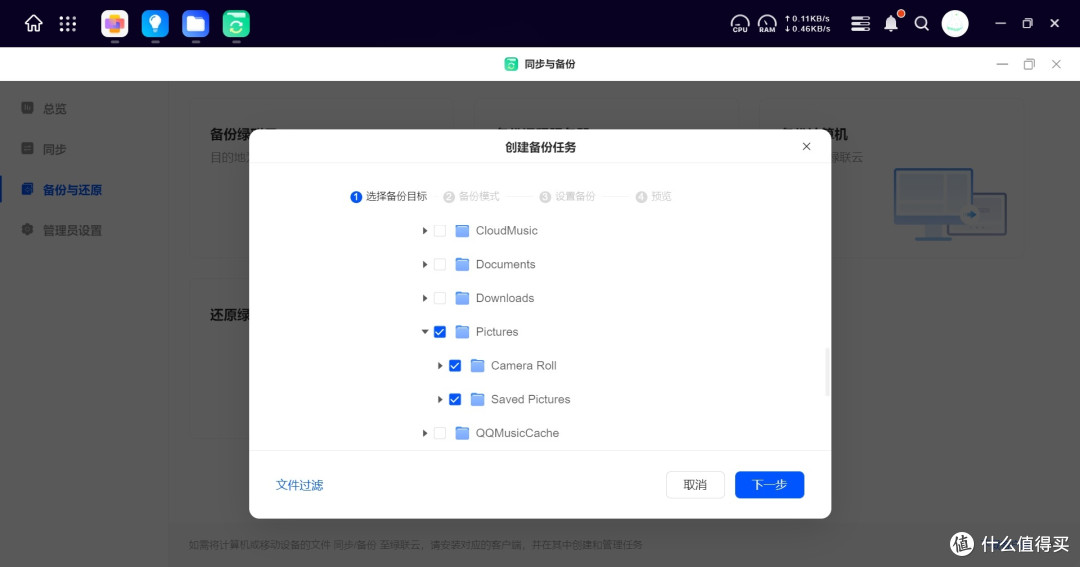1080x567 pixels.
Task: Click the folder list scrollbar
Action: pyautogui.click(x=827, y=372)
